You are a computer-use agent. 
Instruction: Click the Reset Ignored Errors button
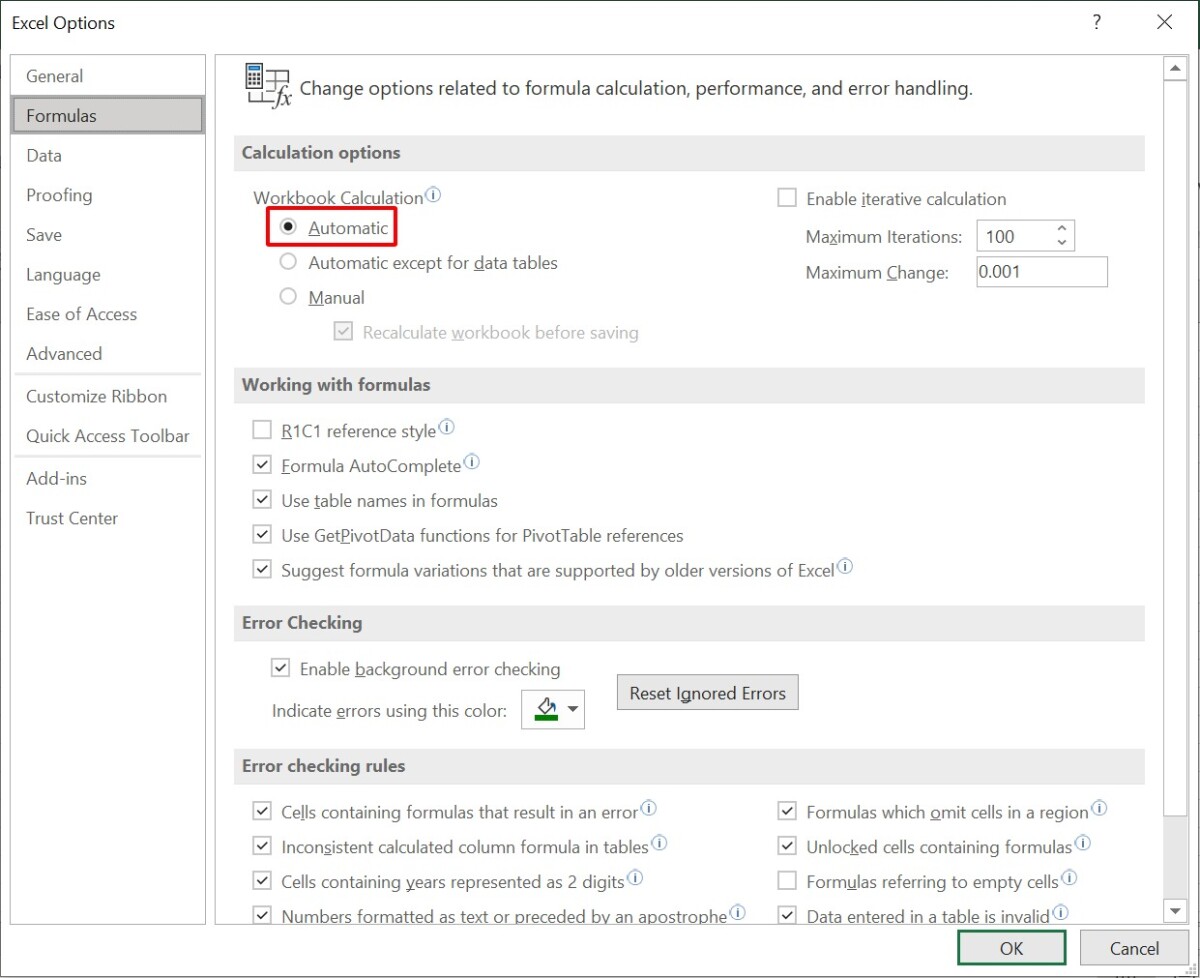tap(707, 693)
